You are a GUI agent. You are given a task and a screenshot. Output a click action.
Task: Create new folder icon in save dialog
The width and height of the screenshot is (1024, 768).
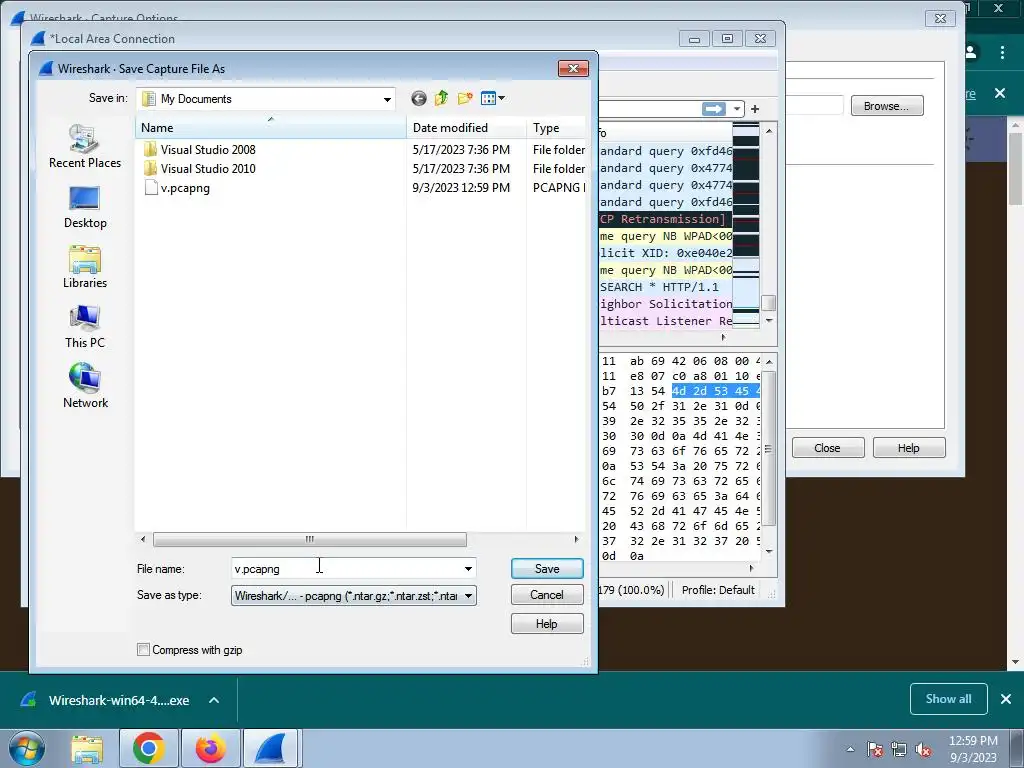pyautogui.click(x=465, y=98)
